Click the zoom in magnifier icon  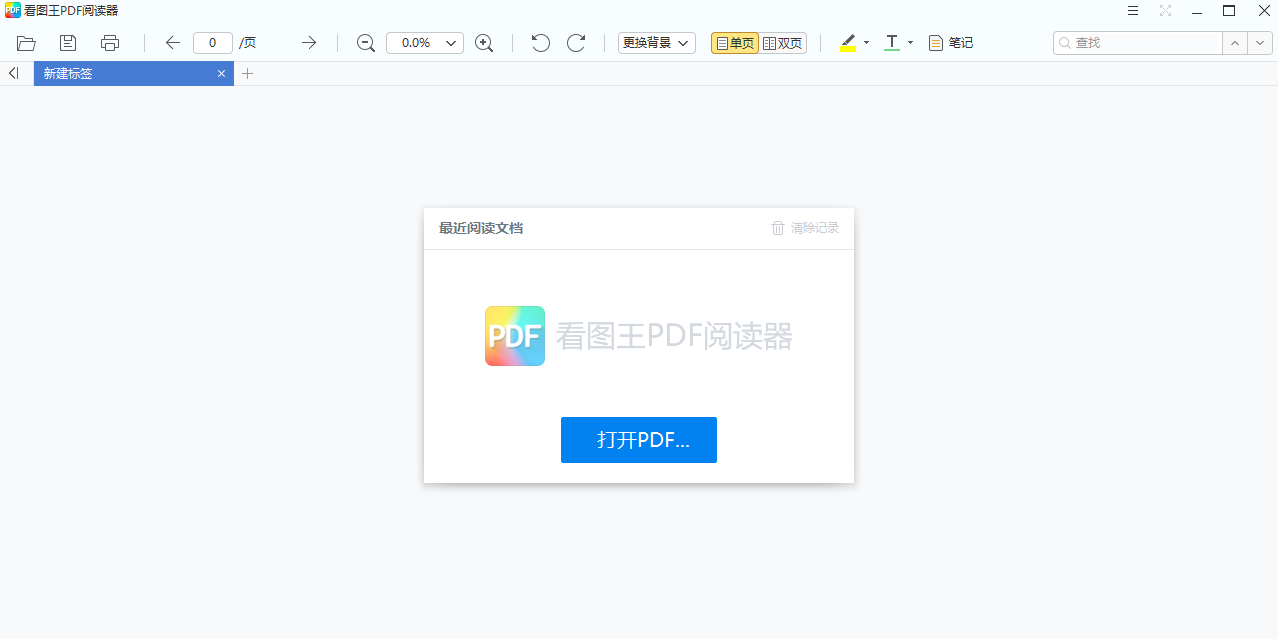484,43
